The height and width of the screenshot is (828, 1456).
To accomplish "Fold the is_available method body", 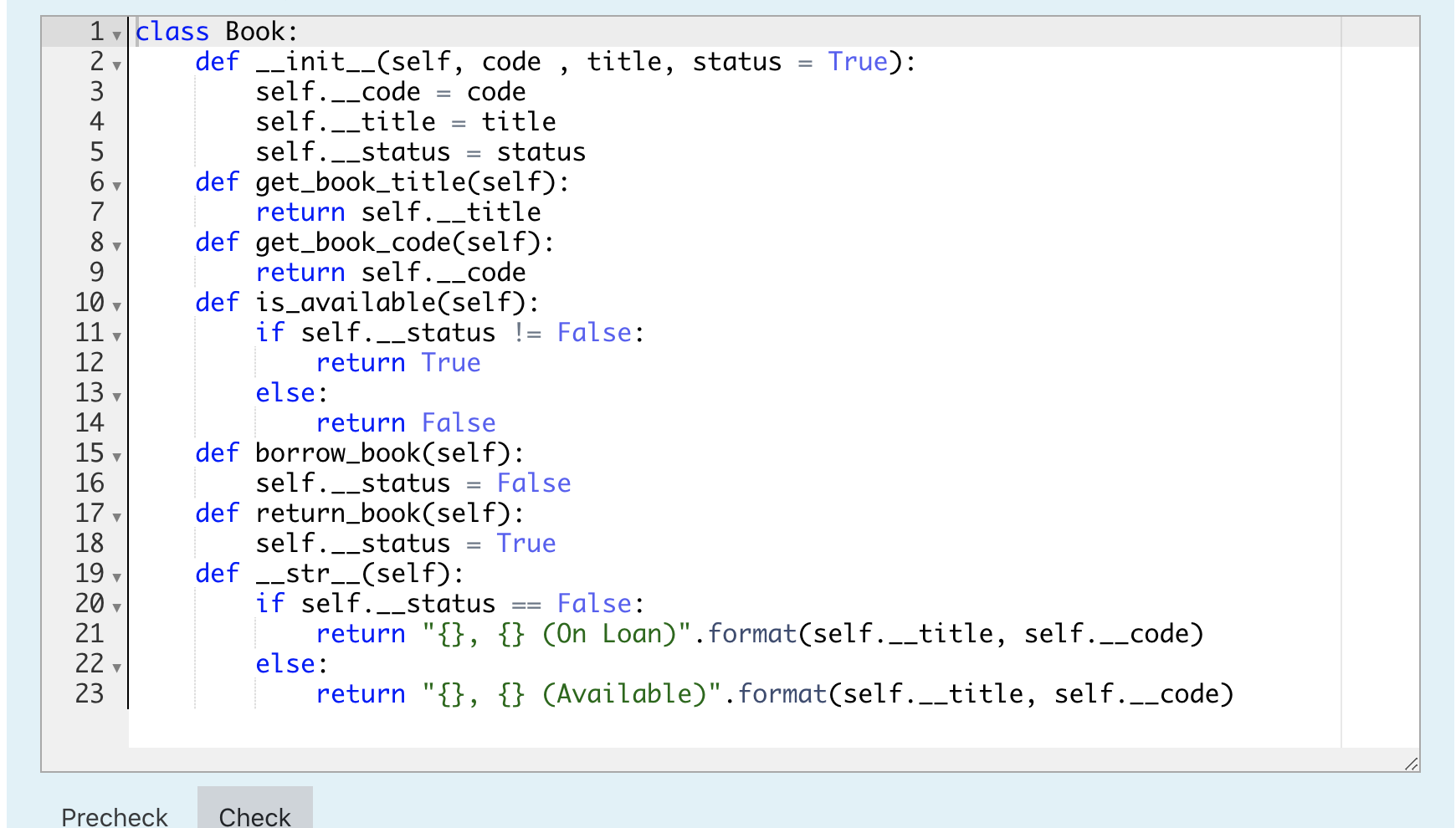I will (116, 305).
